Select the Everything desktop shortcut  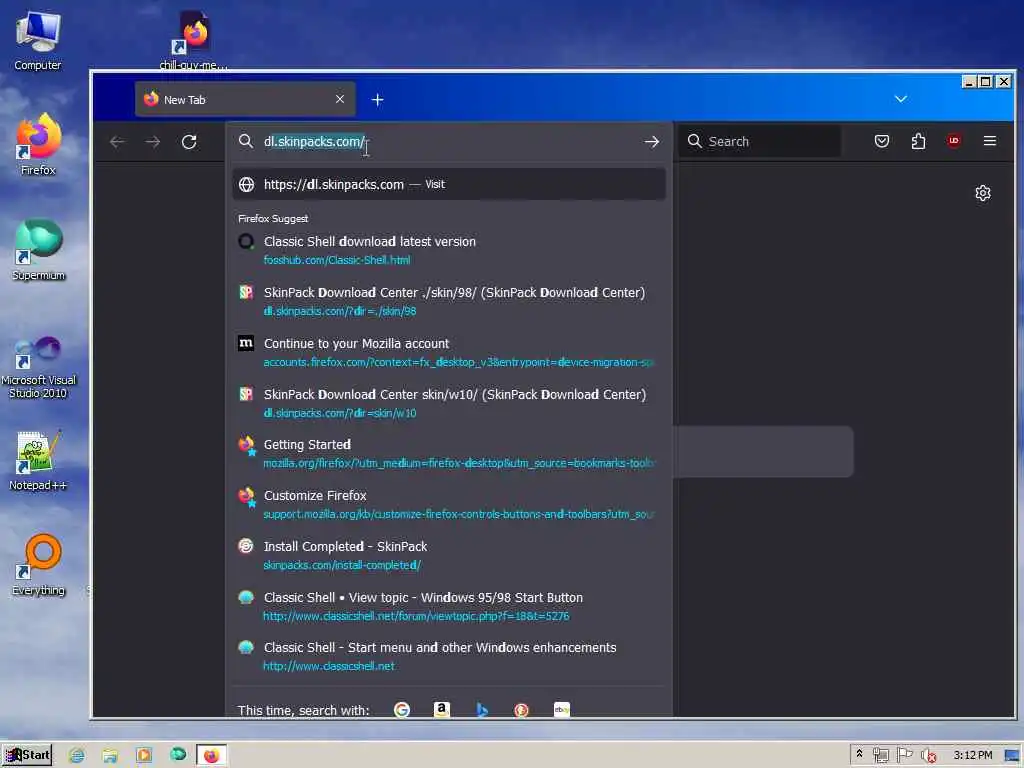coord(39,565)
